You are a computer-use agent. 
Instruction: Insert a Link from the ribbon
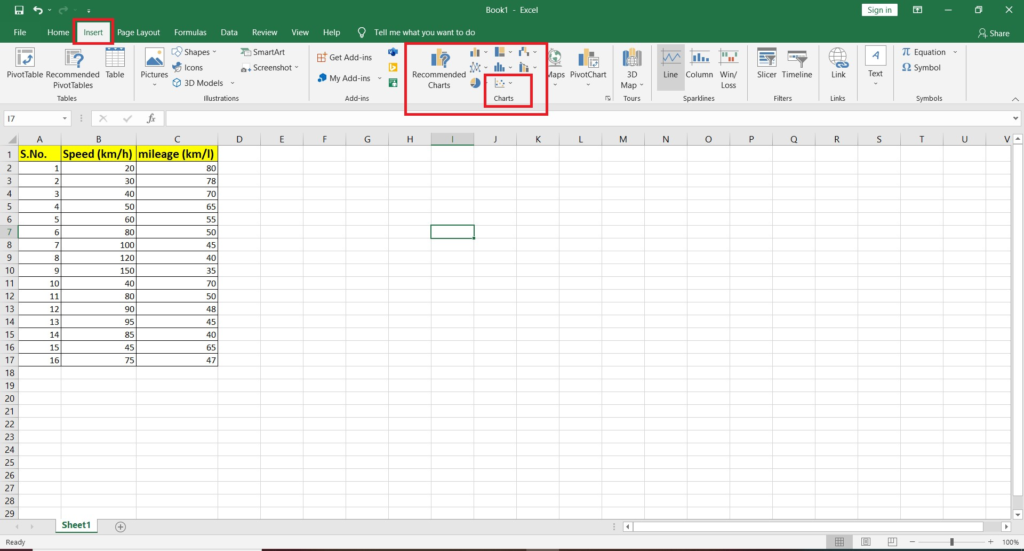838,64
